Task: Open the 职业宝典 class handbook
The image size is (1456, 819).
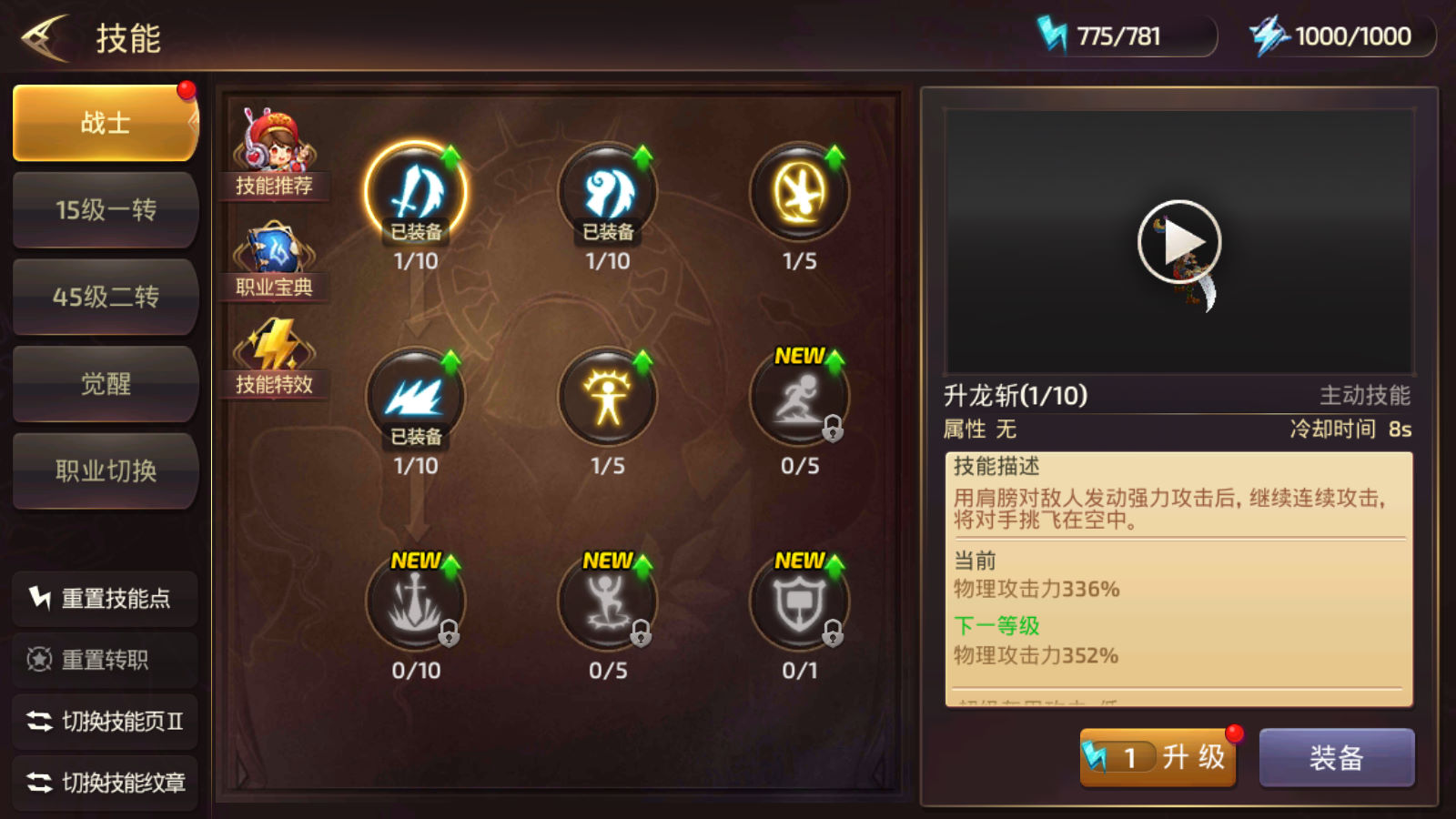Action: coord(274,261)
